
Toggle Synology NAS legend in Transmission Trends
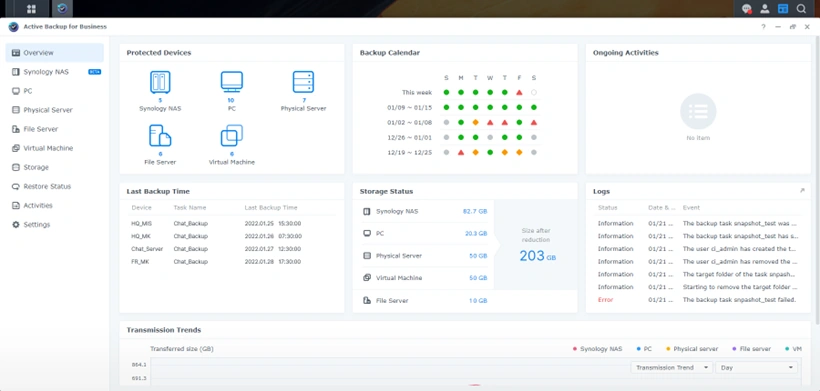(598, 349)
